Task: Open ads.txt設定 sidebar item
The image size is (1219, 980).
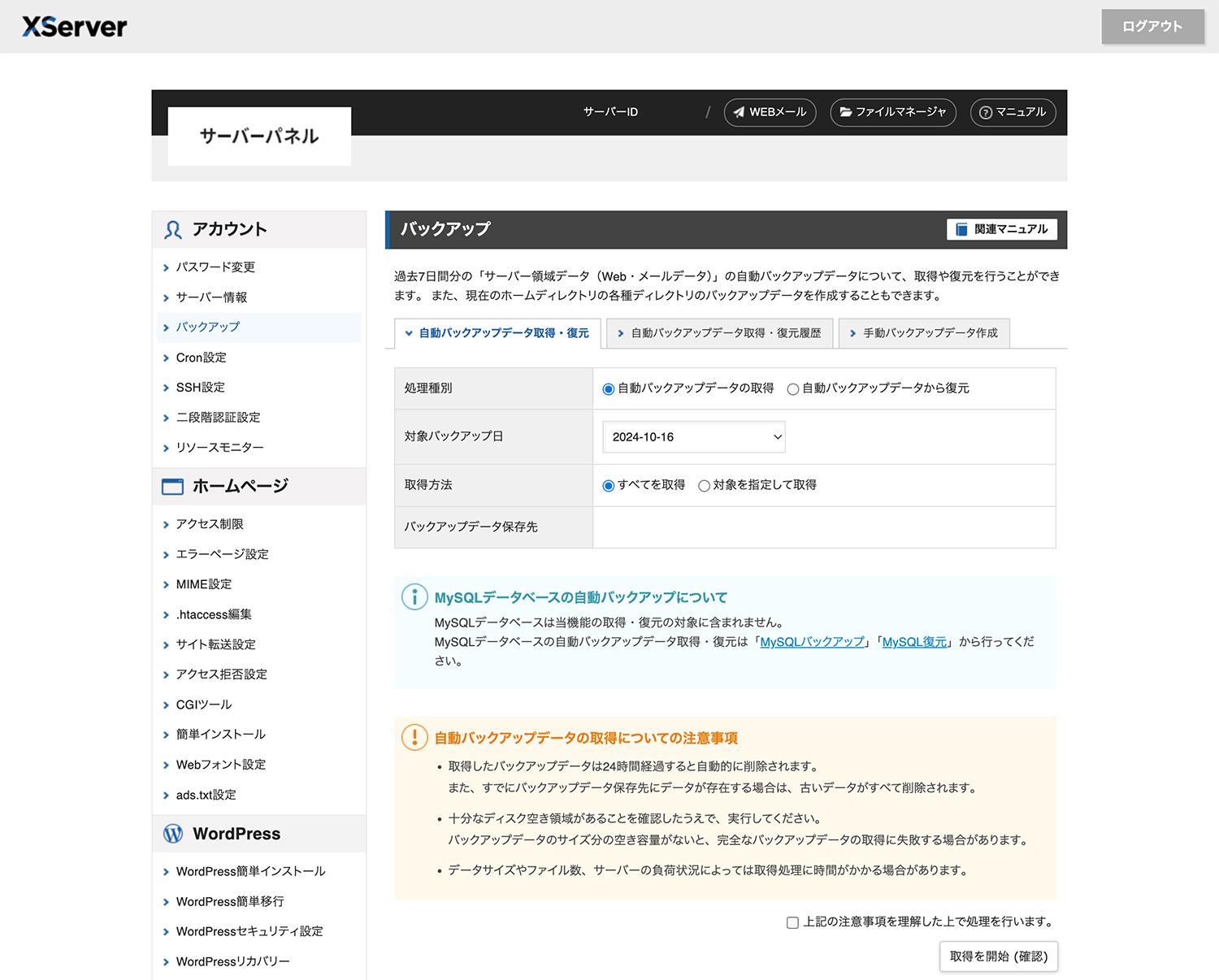Action: 206,795
